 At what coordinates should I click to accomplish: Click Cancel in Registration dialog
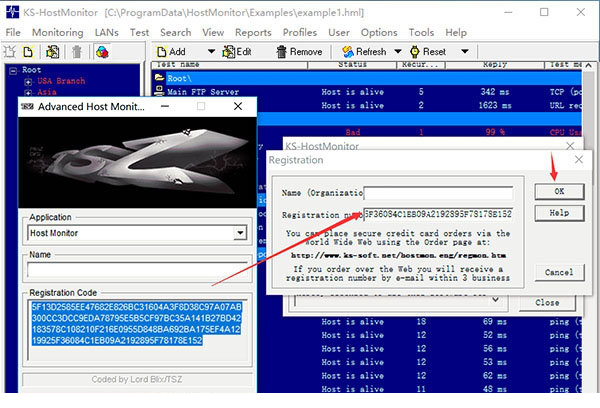point(559,273)
